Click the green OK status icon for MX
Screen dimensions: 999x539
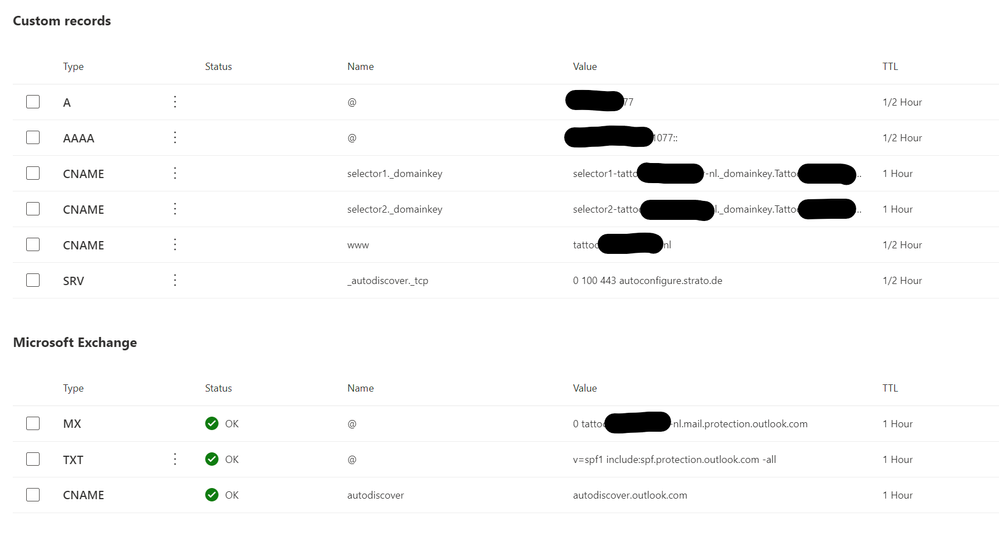[212, 424]
